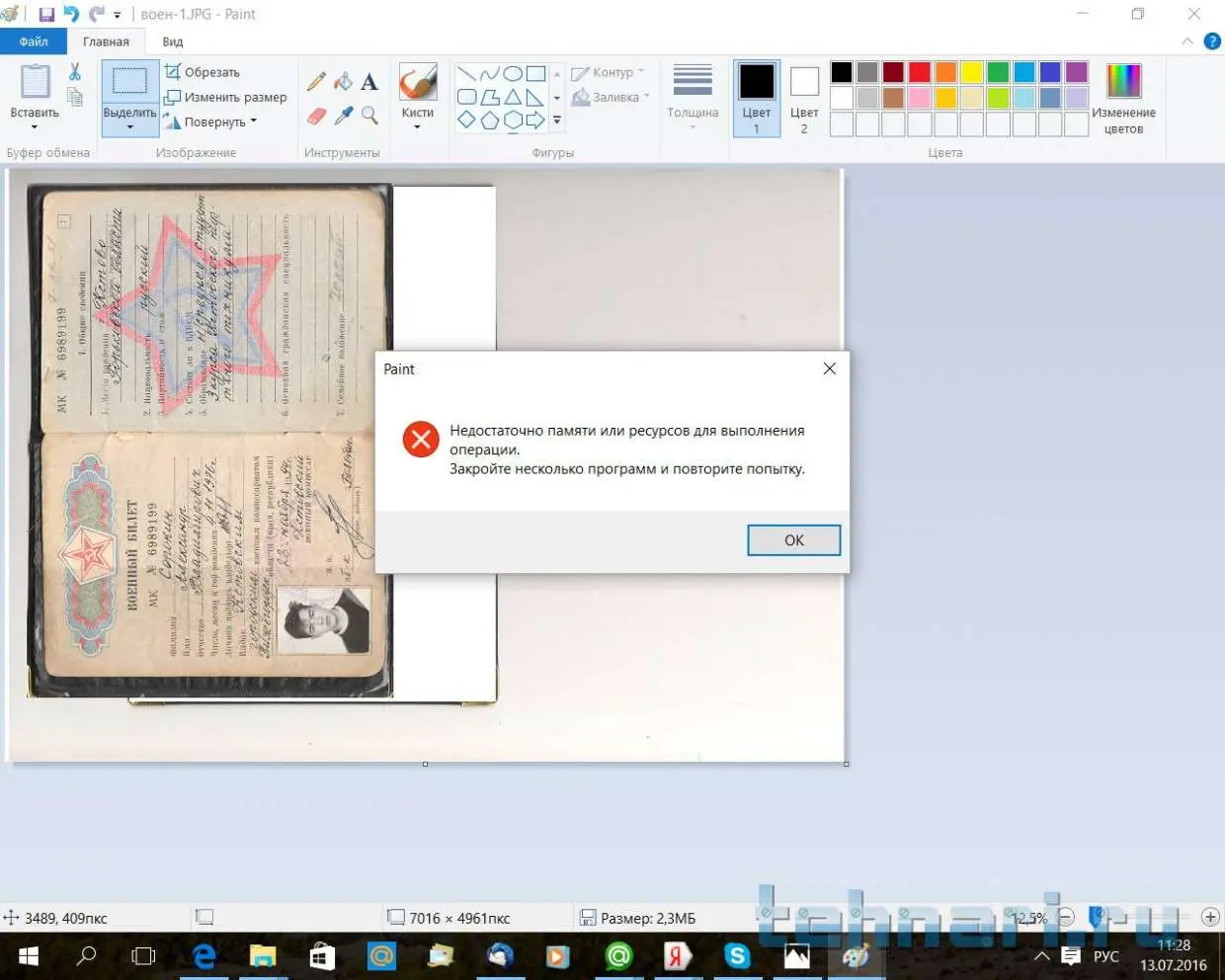1225x980 pixels.
Task: Select the Magnifier tool
Action: coord(369,116)
